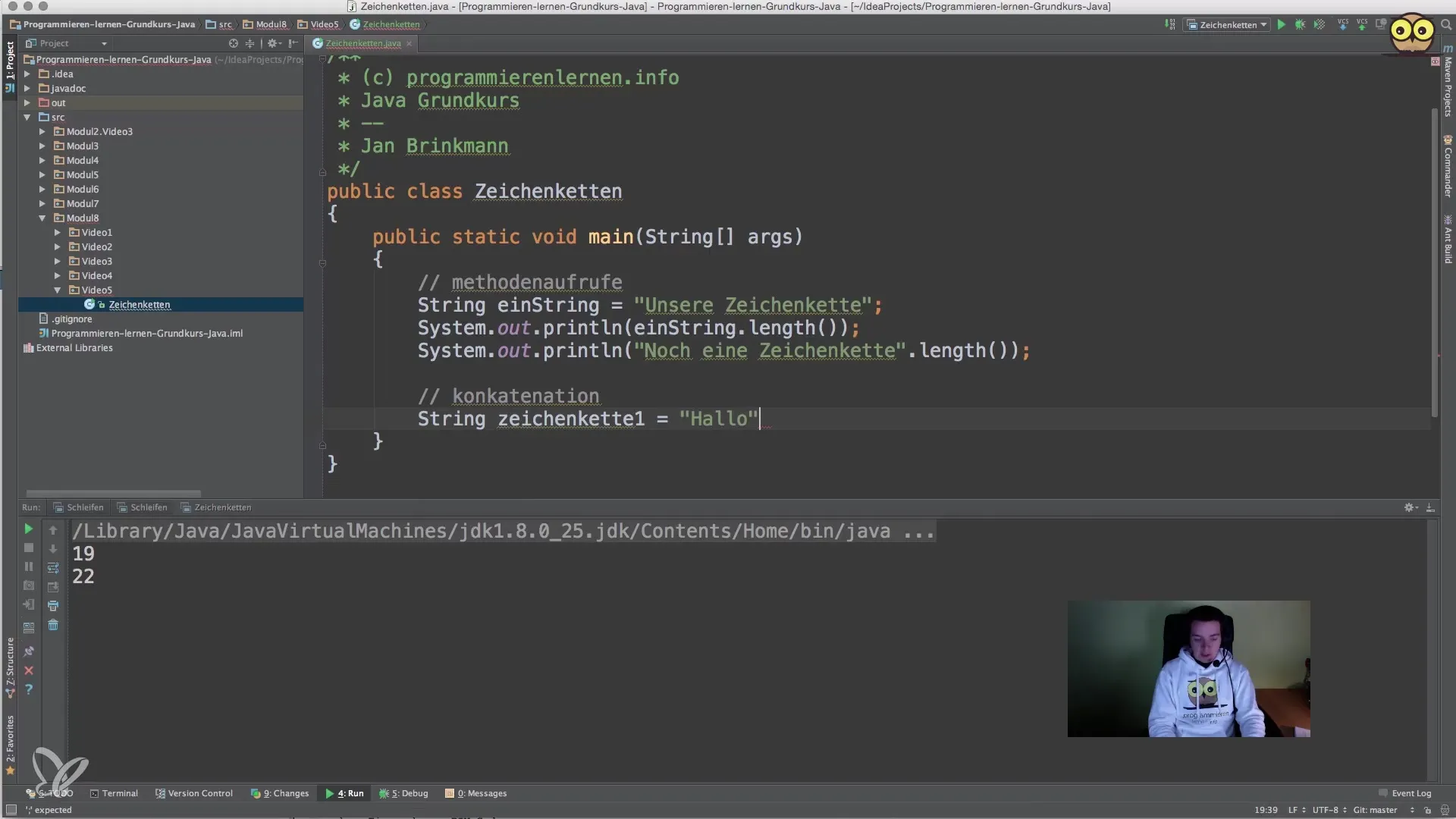The height and width of the screenshot is (819, 1456).
Task: Select .gitignore file in project tree
Action: tap(71, 319)
